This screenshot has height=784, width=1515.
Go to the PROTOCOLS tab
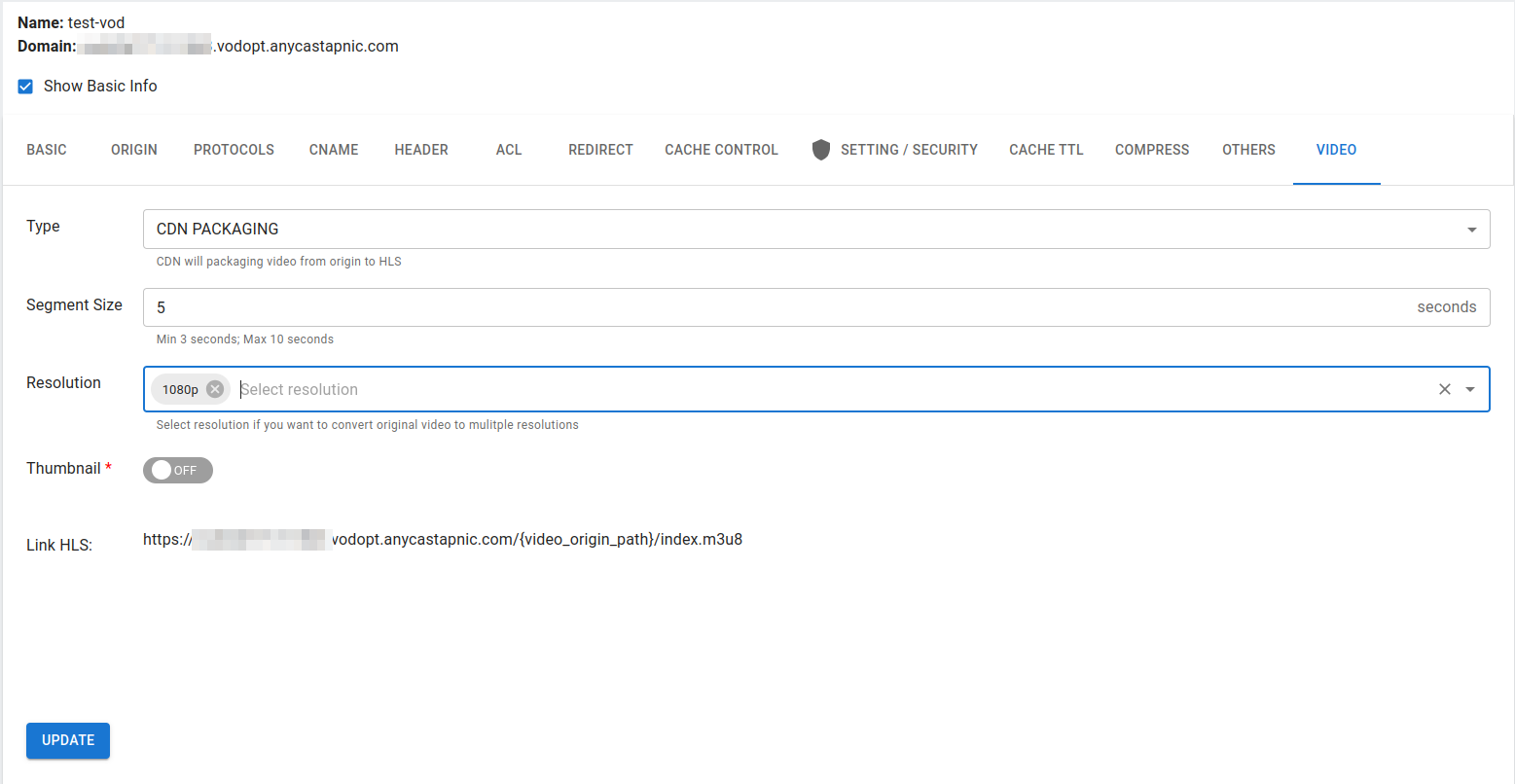coord(234,150)
